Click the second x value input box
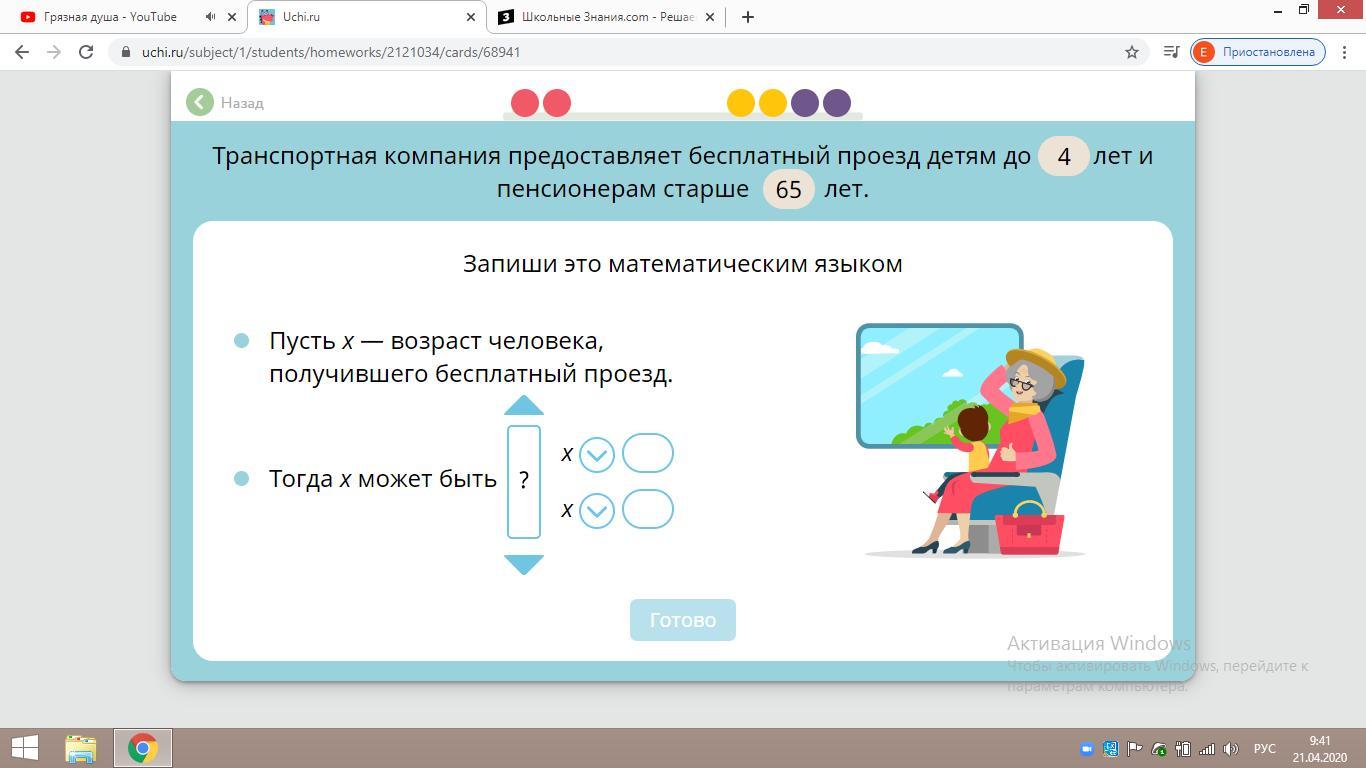1366x768 pixels. point(648,509)
